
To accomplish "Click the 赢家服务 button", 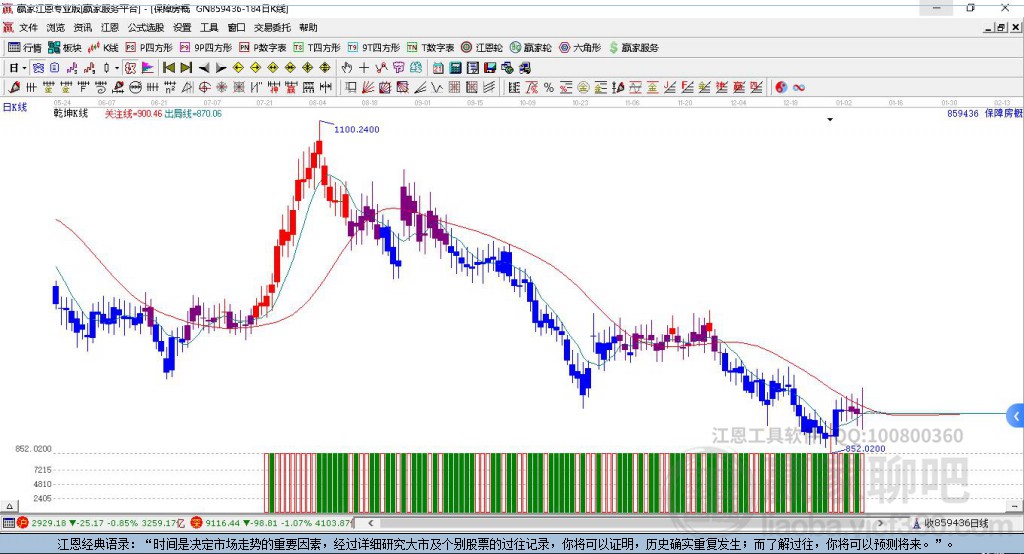I will coord(634,47).
